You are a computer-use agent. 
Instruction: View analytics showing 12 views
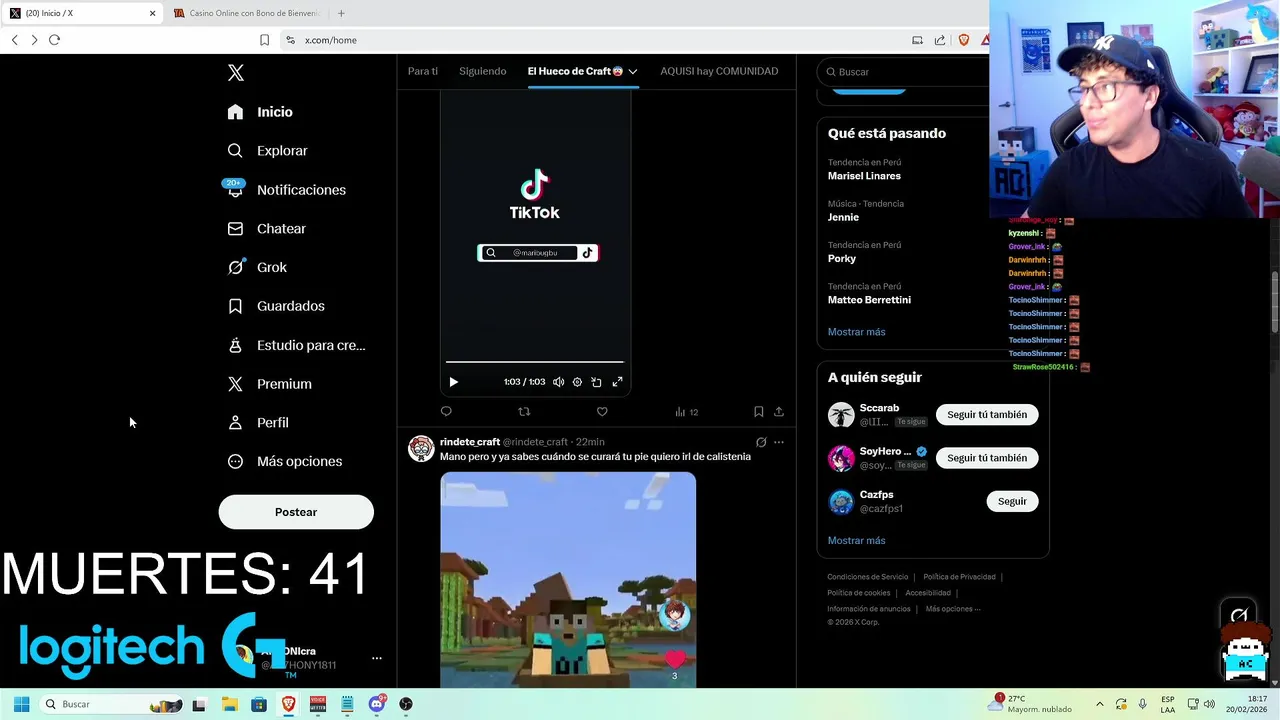pos(686,412)
